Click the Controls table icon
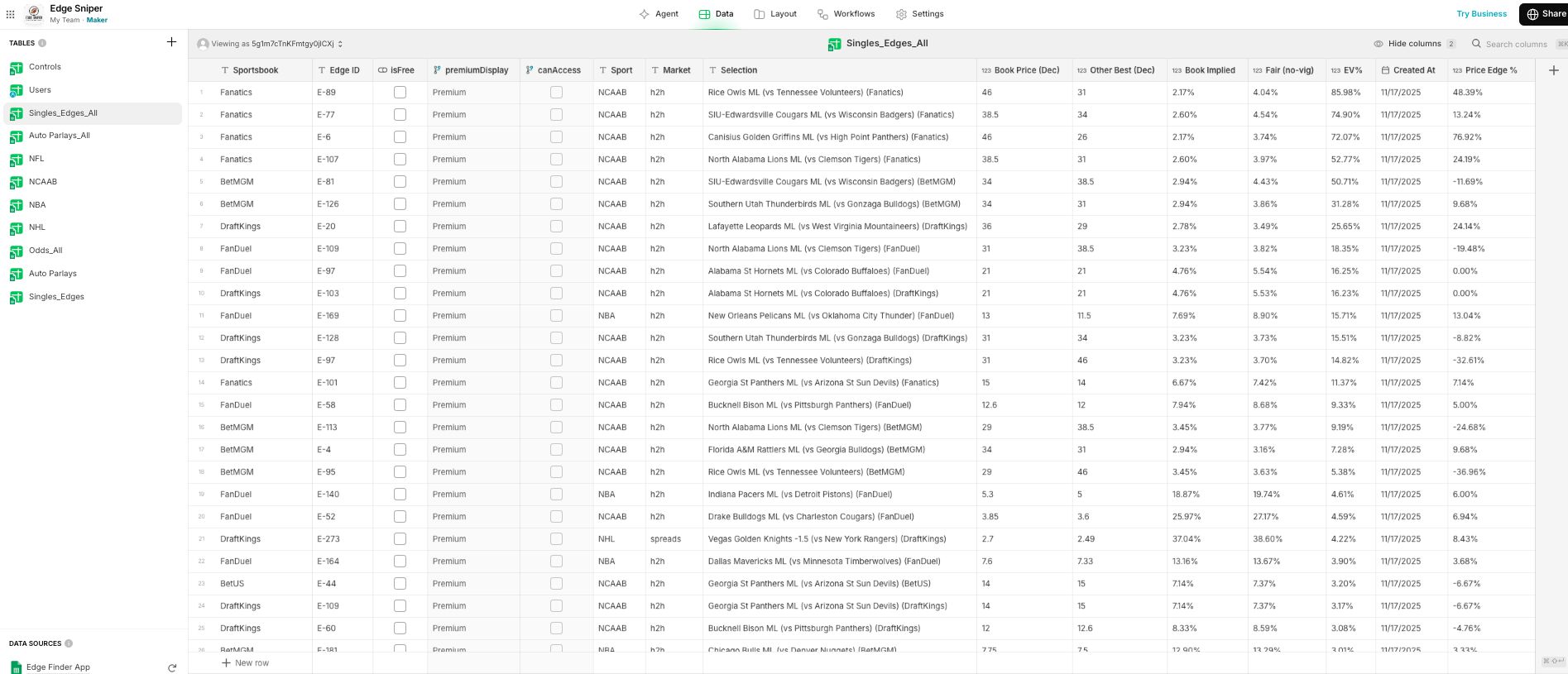Screen dimensions: 1568x674 tap(16, 67)
